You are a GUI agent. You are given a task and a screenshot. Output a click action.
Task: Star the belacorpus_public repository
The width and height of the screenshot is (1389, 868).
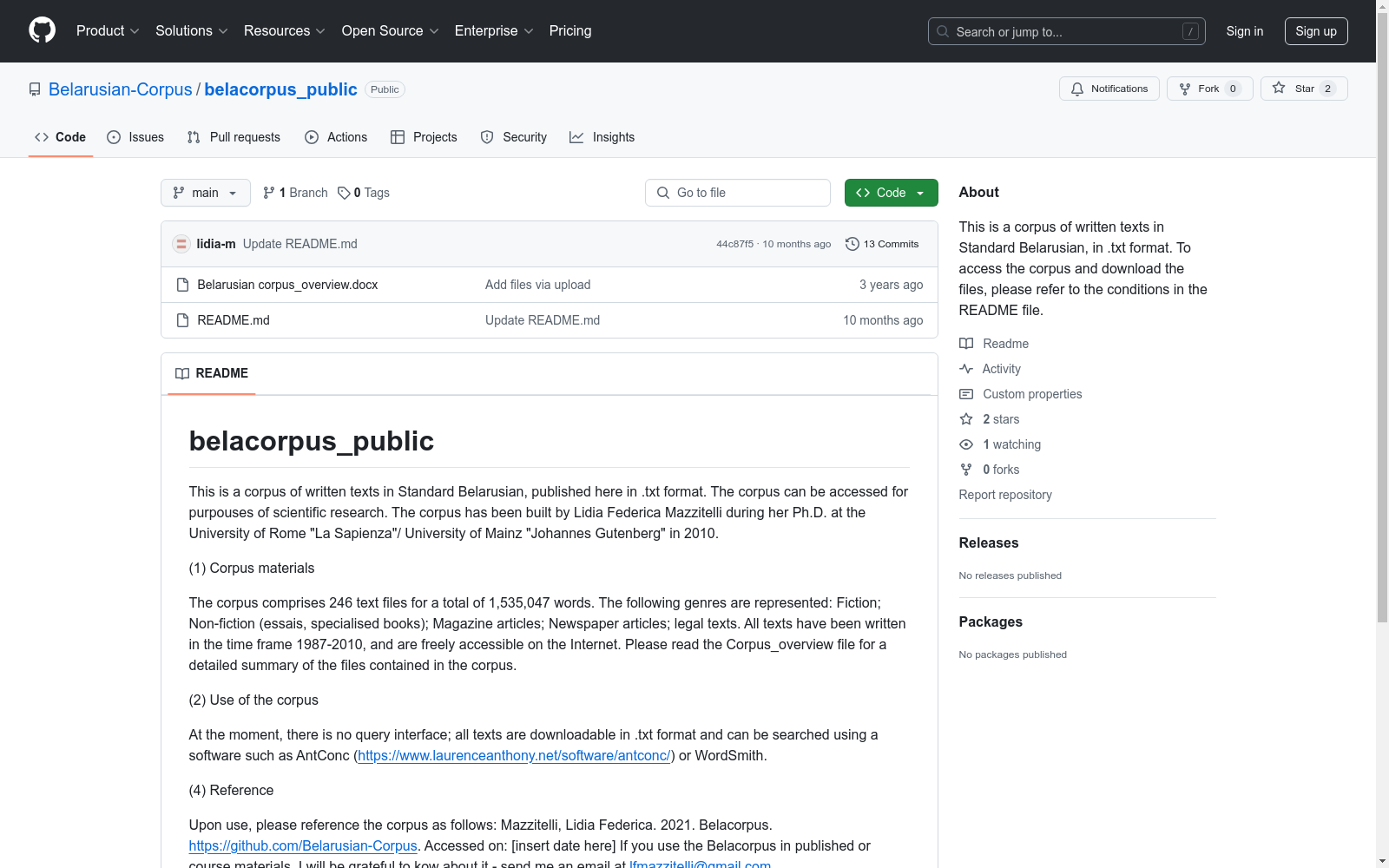(1304, 89)
